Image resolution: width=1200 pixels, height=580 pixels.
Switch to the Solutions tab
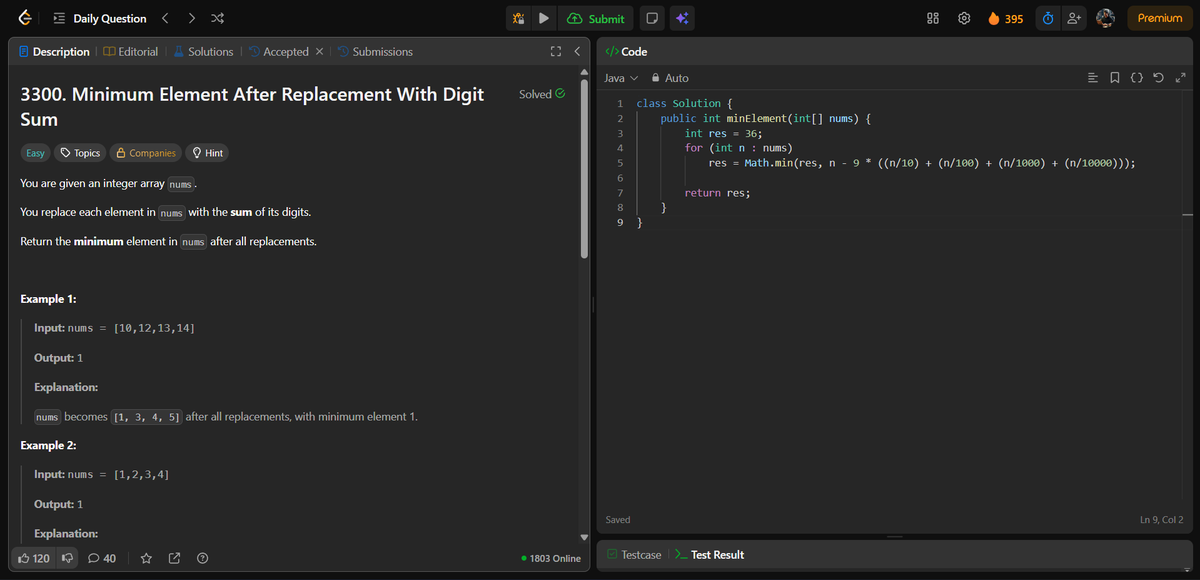pyautogui.click(x=203, y=52)
